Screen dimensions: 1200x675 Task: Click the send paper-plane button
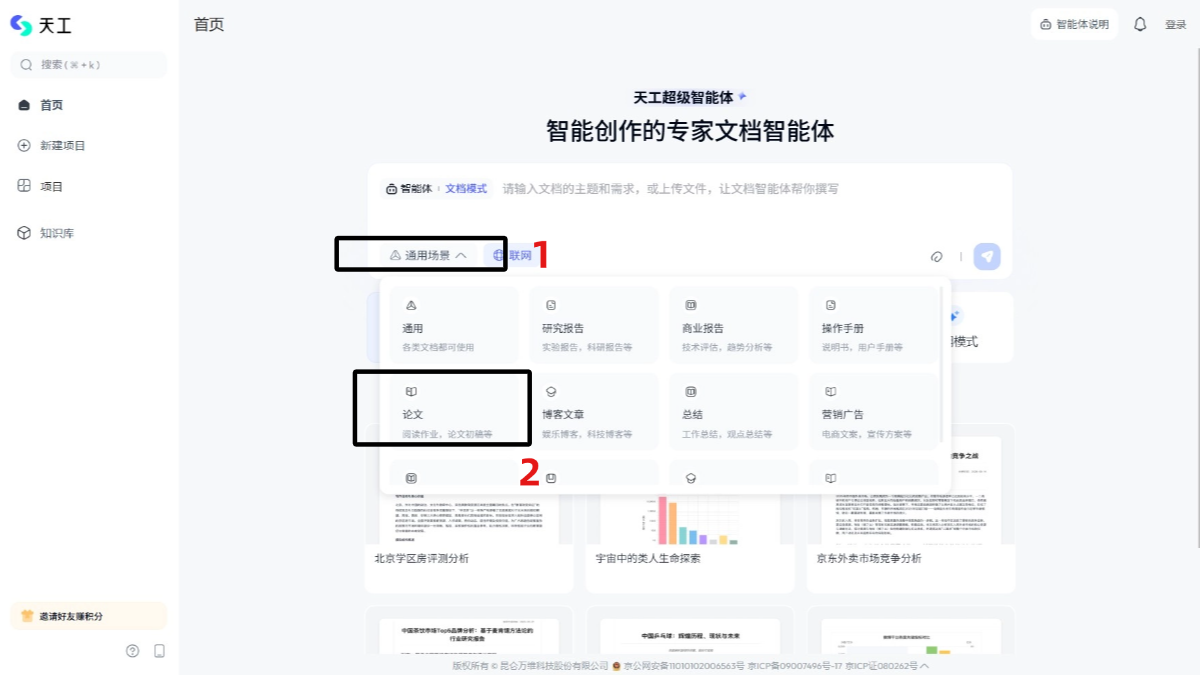(x=987, y=256)
